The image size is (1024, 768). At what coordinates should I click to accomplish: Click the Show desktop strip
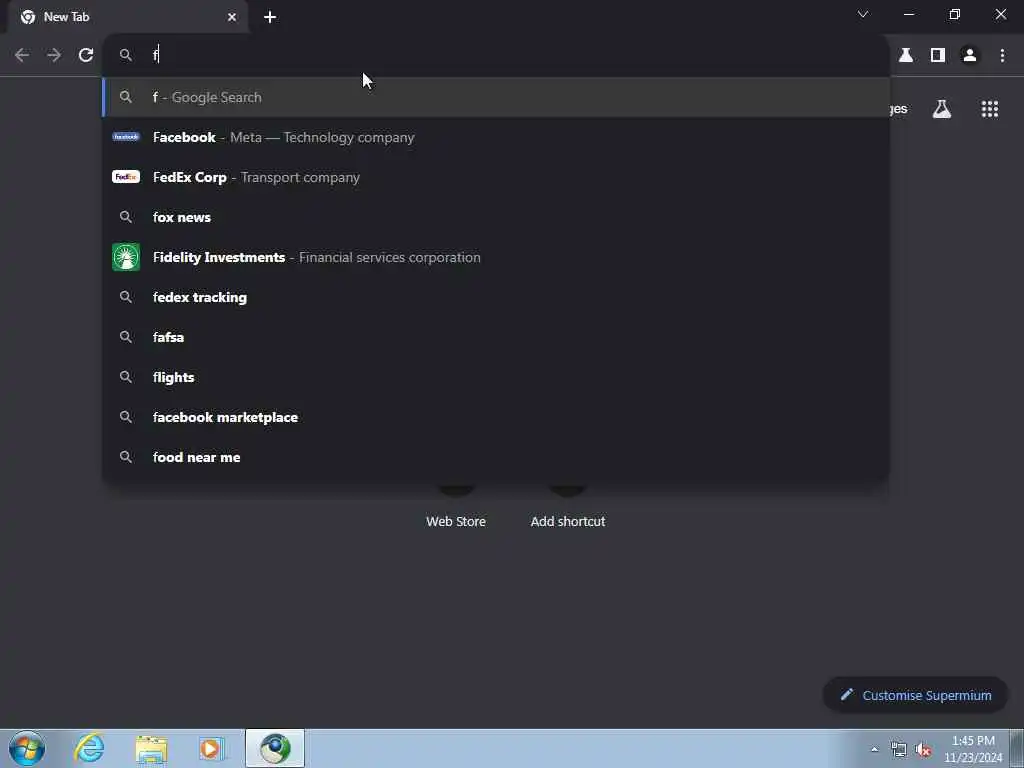1017,748
